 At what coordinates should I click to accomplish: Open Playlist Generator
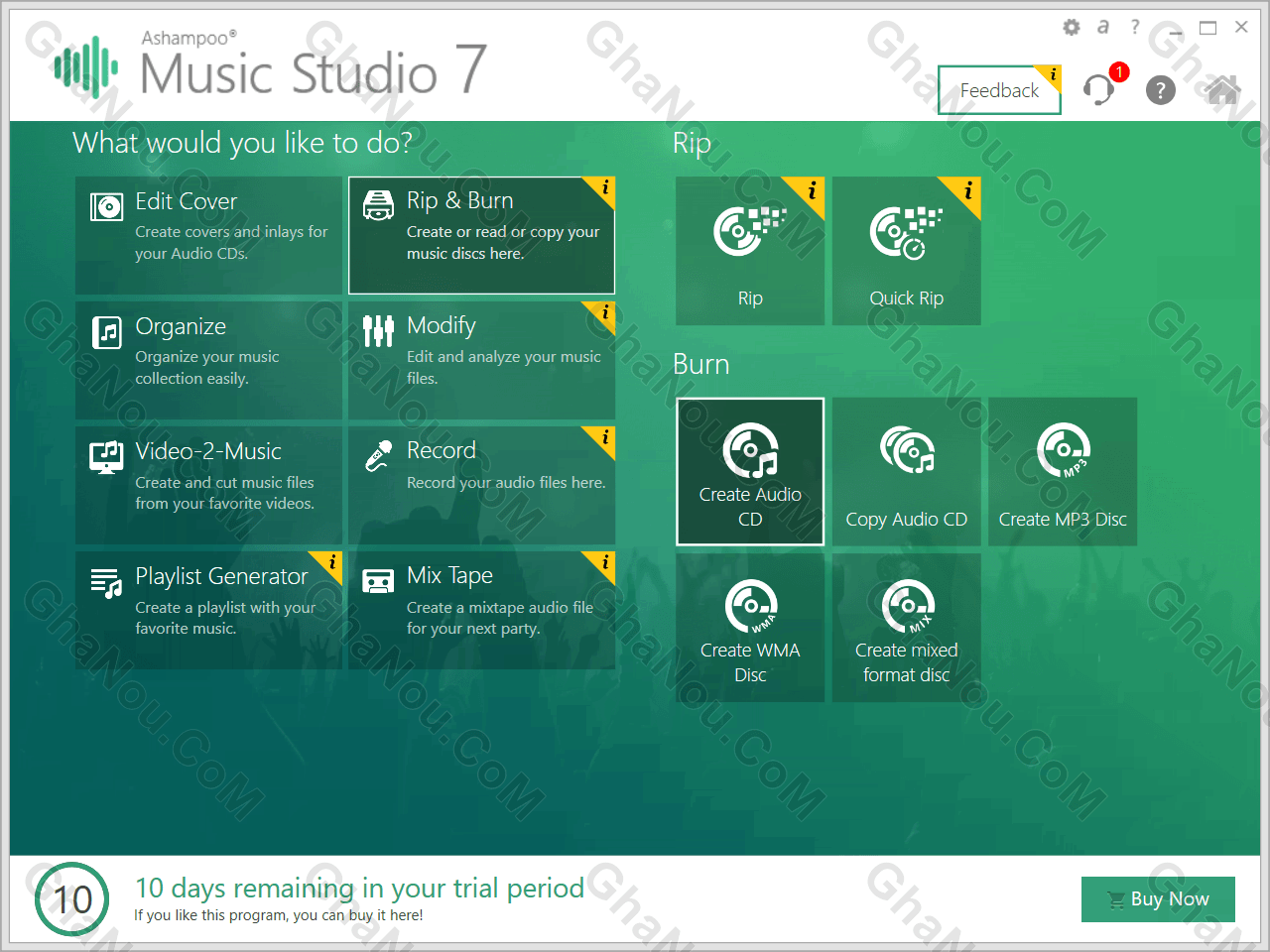(208, 610)
